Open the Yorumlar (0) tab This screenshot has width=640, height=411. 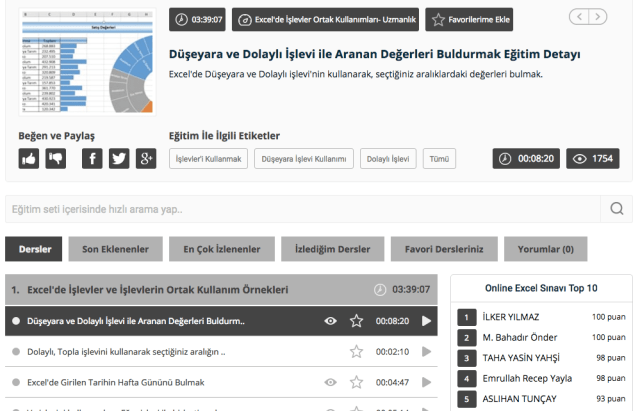point(545,249)
